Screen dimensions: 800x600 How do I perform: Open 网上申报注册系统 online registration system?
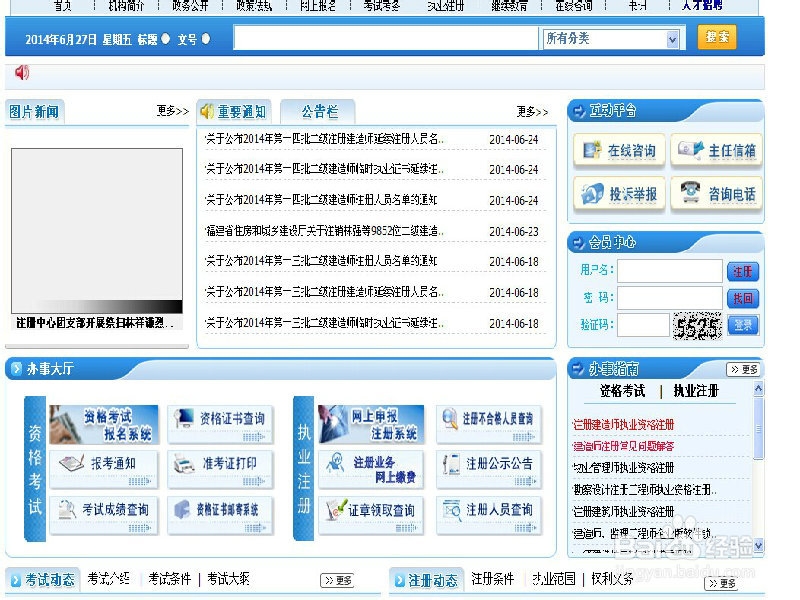371,424
